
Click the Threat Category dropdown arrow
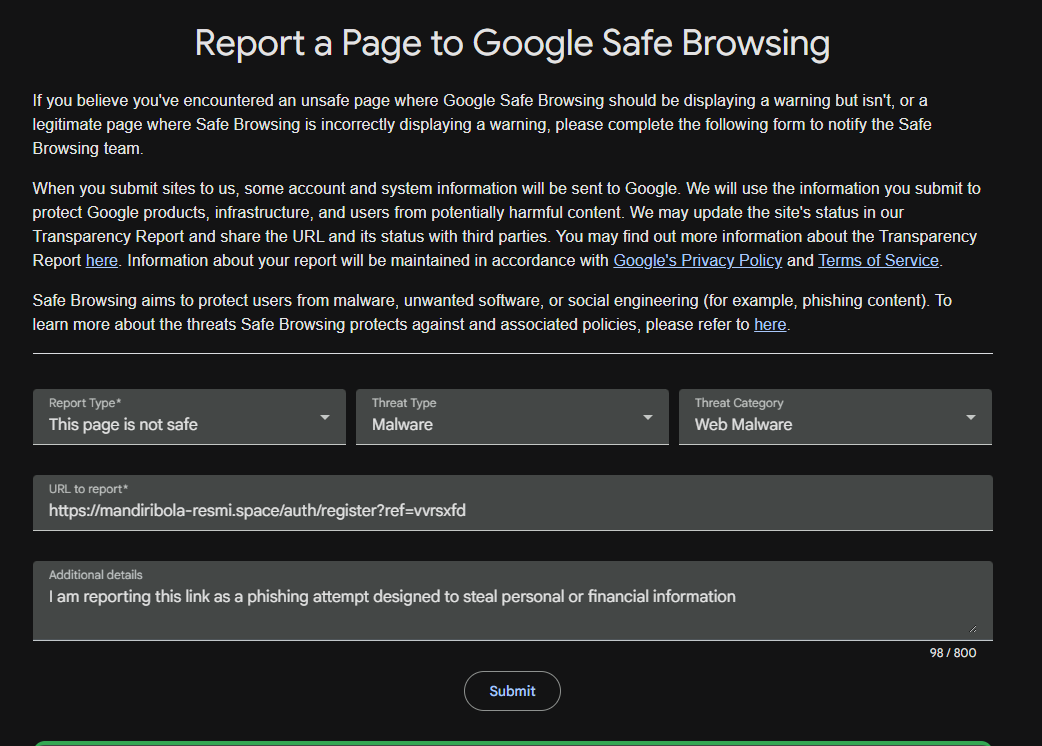click(971, 417)
